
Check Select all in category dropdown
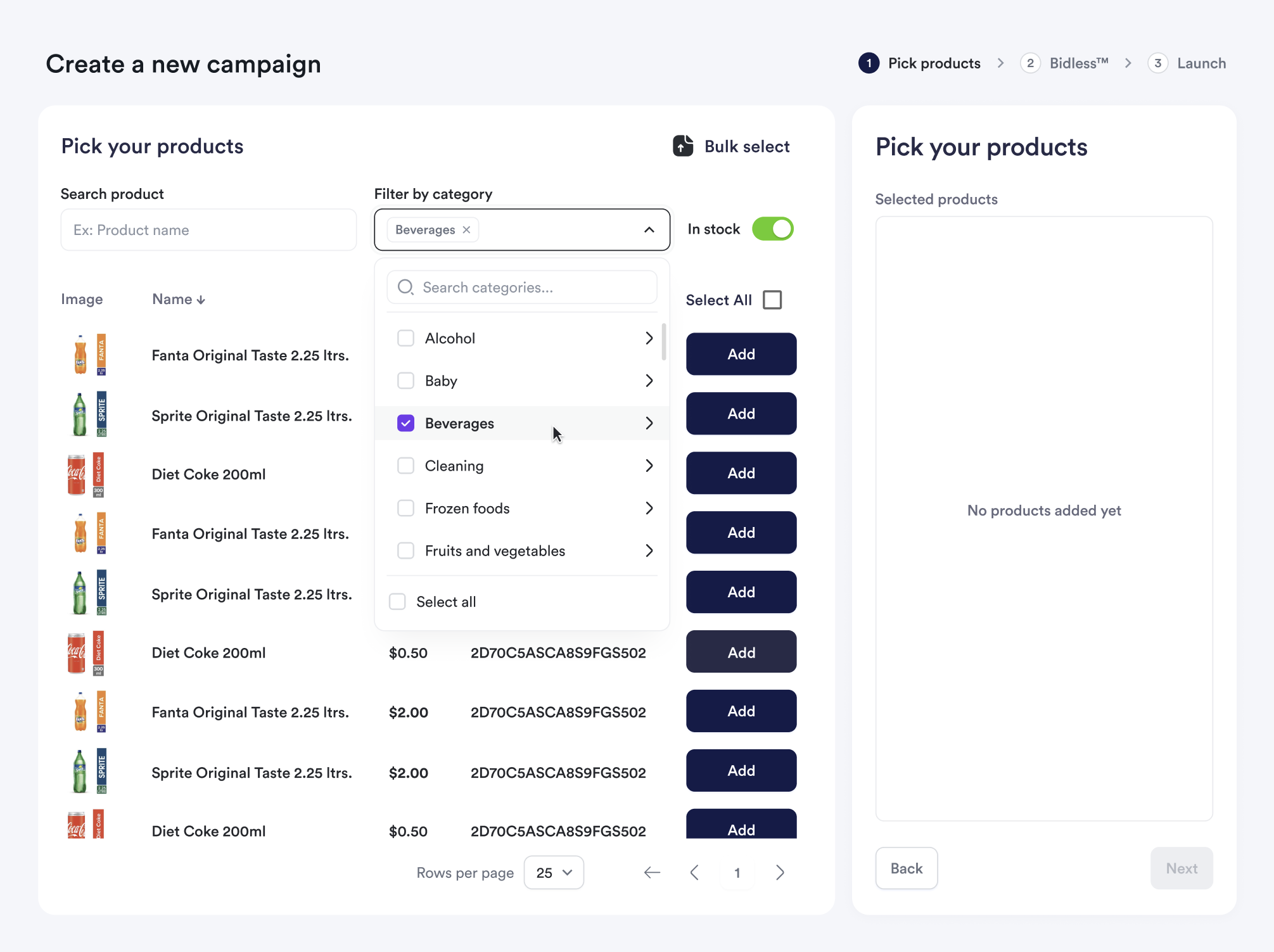(x=397, y=602)
